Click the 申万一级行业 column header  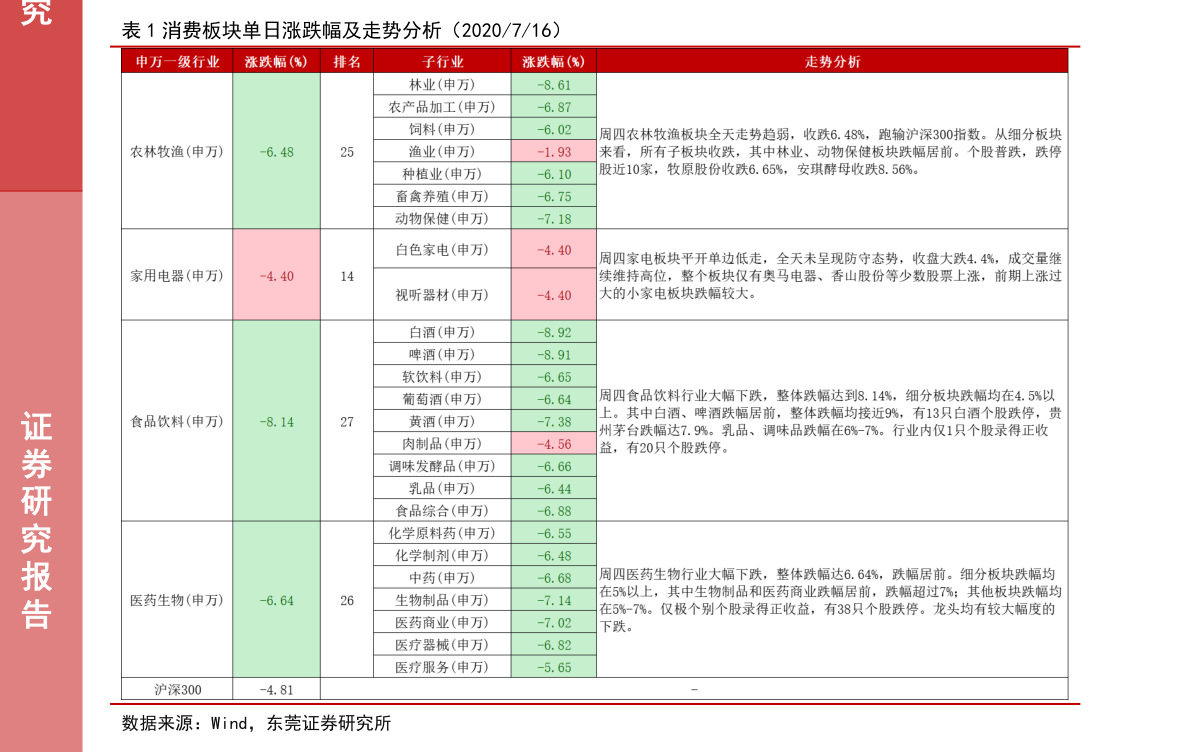[x=177, y=61]
